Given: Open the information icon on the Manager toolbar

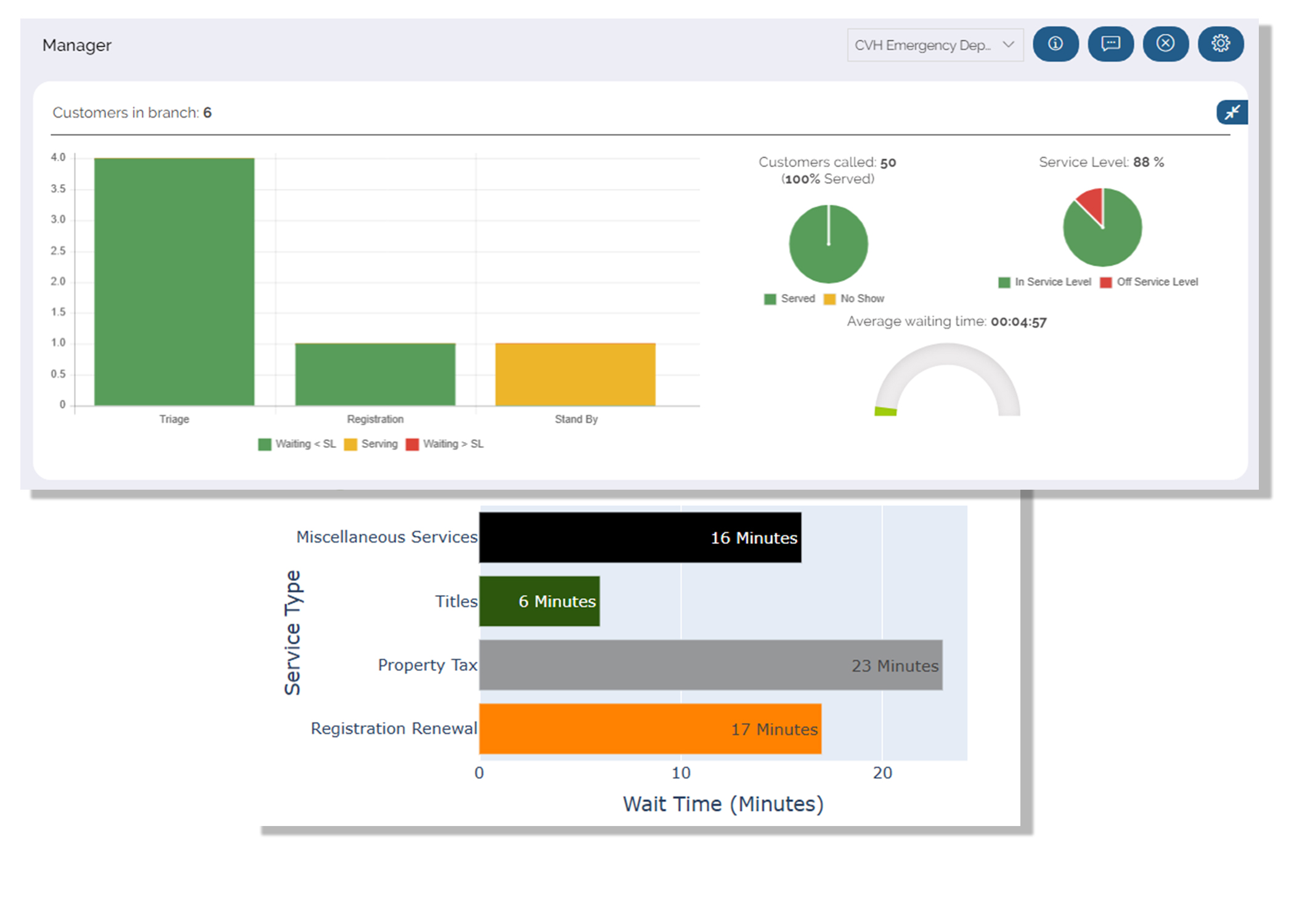Looking at the screenshot, I should pyautogui.click(x=1055, y=44).
